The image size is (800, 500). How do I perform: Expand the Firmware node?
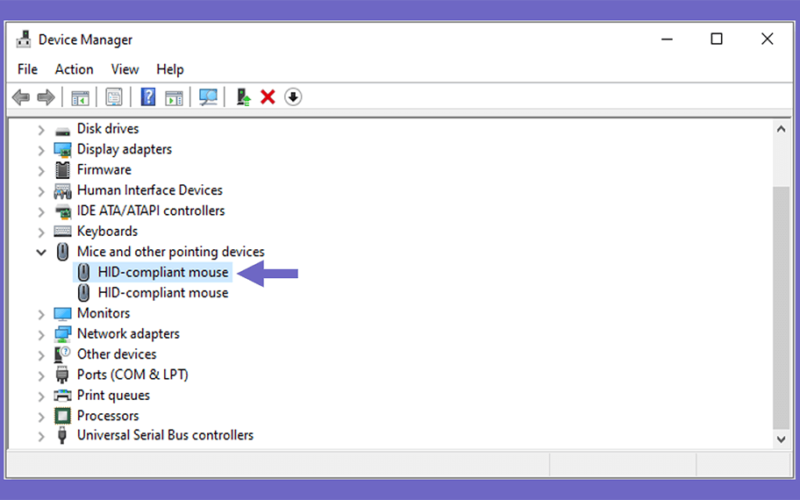[41, 170]
